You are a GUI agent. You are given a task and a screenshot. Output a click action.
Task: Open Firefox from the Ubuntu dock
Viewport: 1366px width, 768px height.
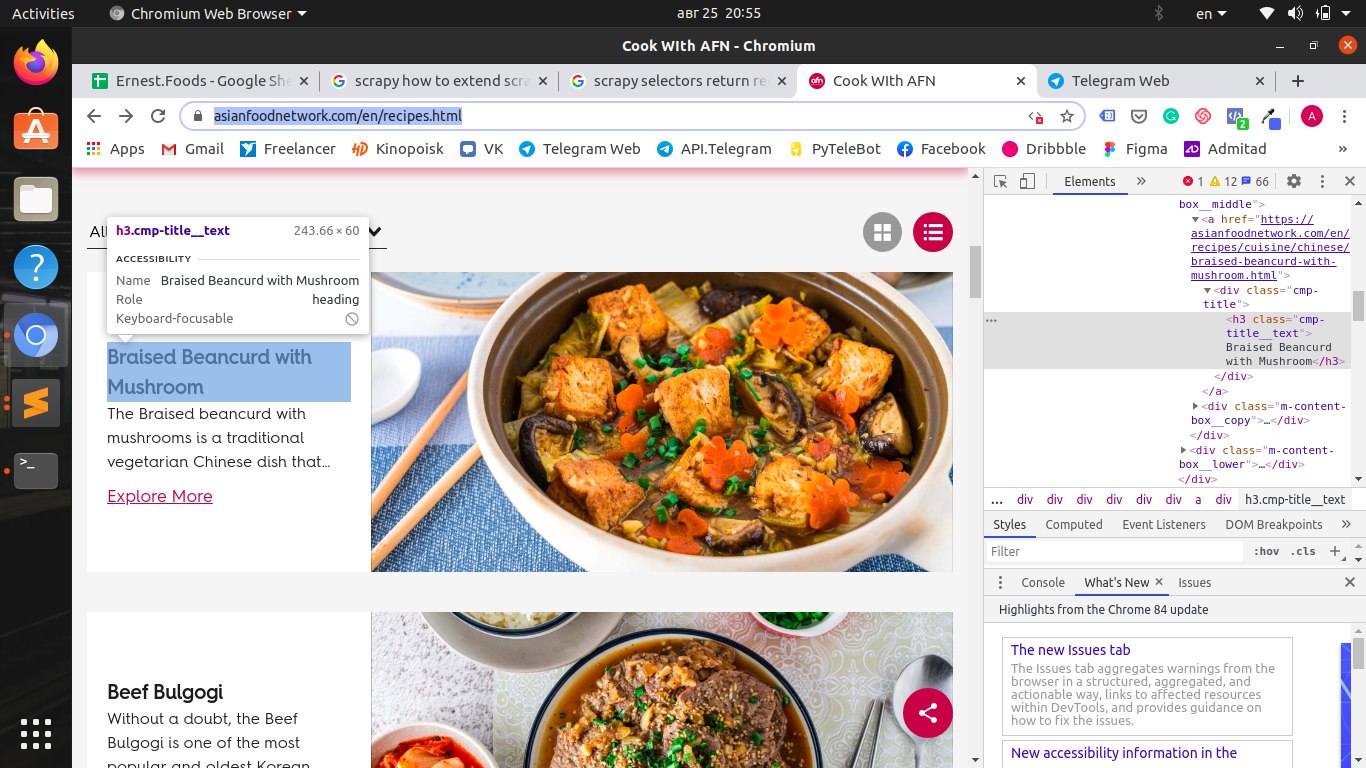(x=36, y=63)
